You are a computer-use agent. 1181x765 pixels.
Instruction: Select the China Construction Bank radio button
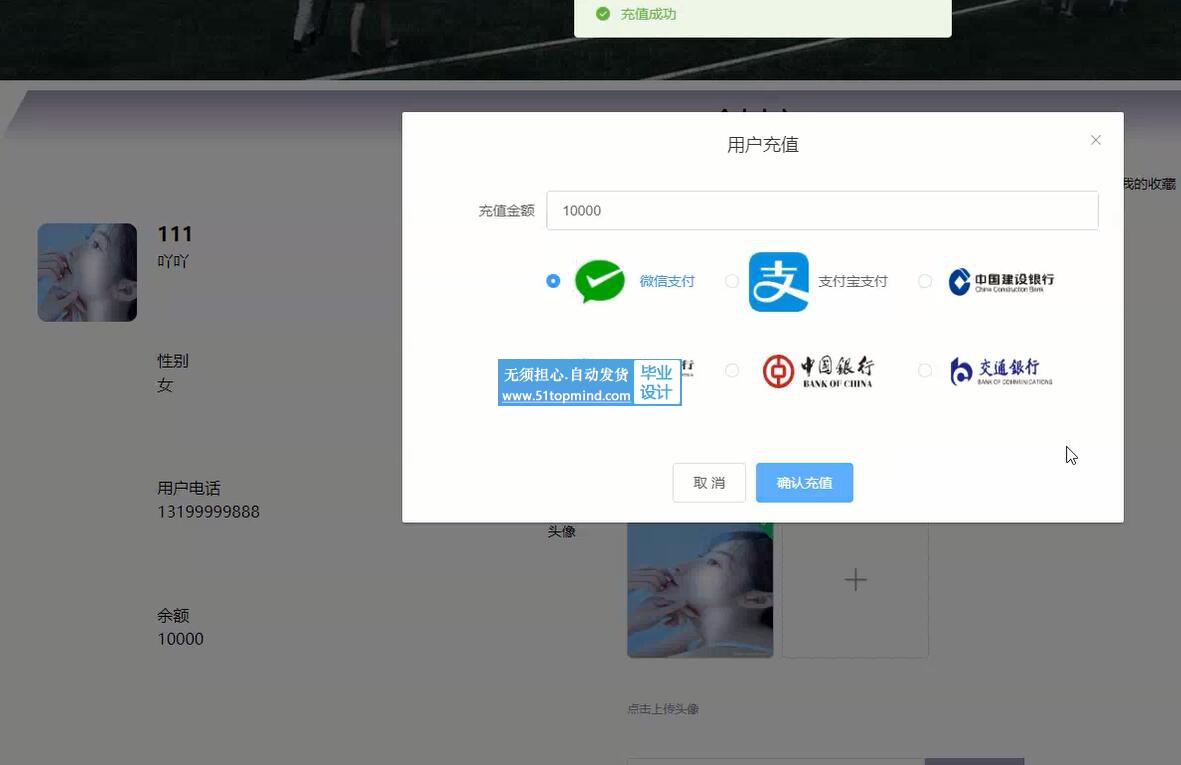point(925,281)
